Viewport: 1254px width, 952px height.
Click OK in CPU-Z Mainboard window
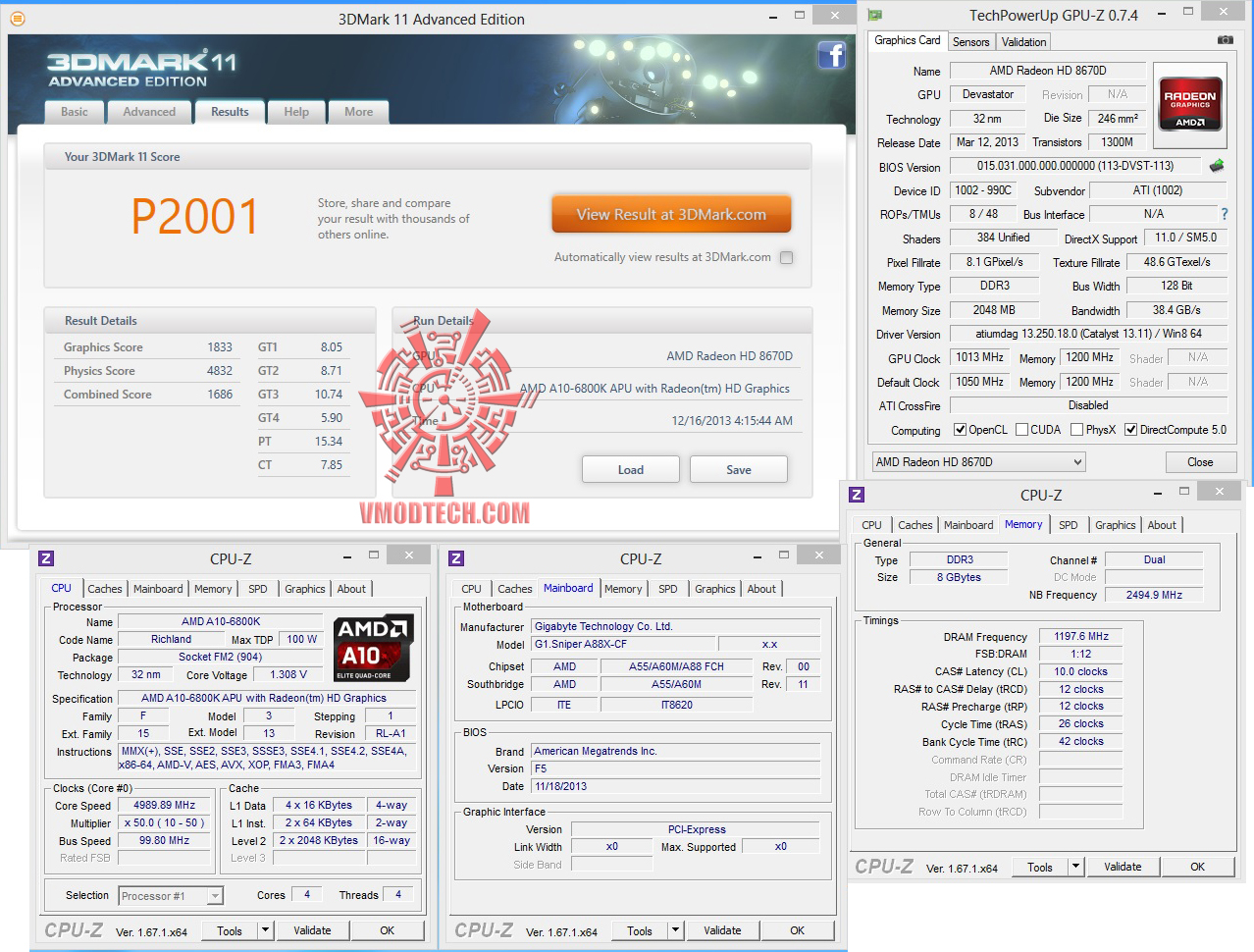[798, 930]
